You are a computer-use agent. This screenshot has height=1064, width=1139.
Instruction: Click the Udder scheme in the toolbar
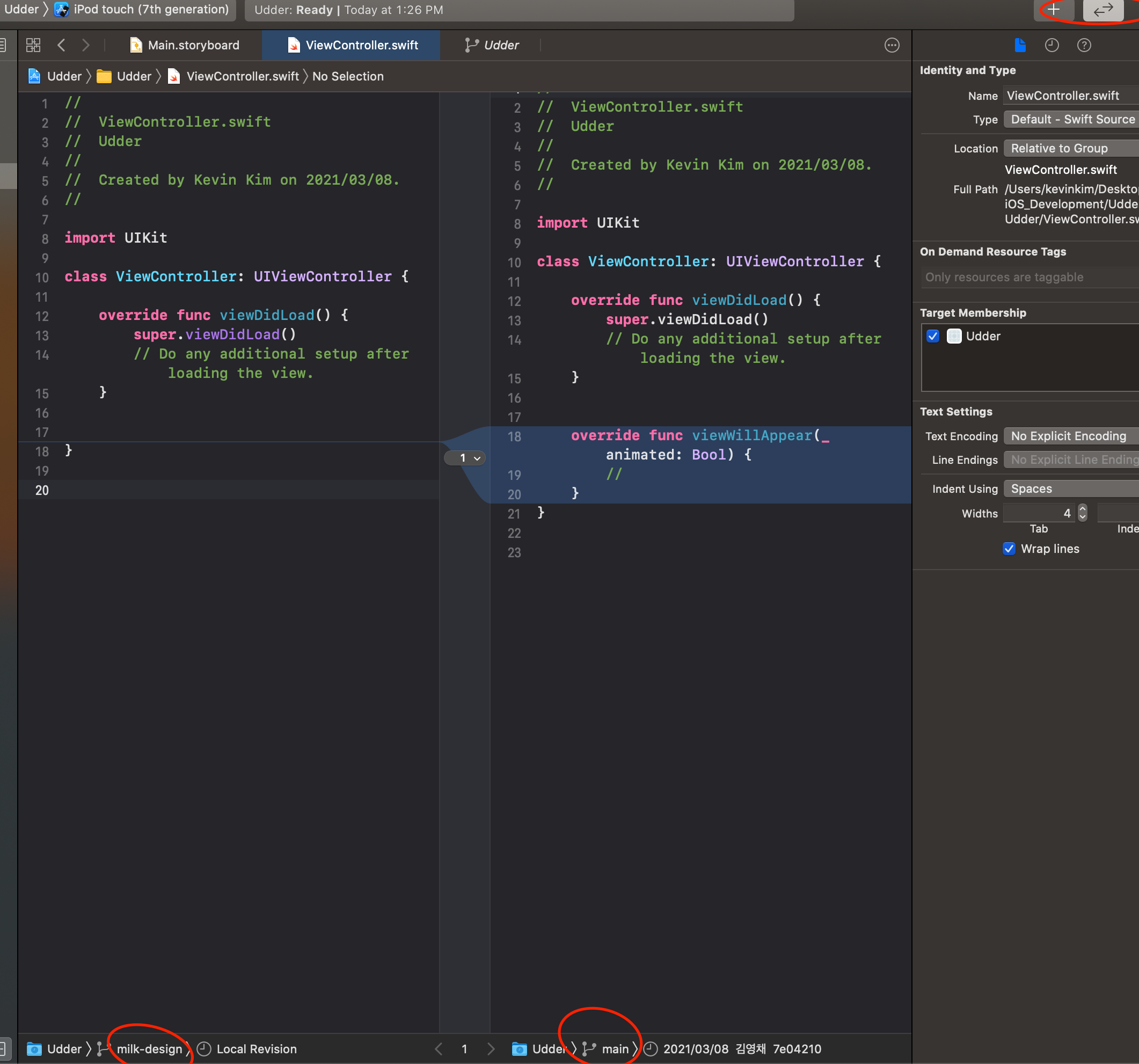[22, 10]
